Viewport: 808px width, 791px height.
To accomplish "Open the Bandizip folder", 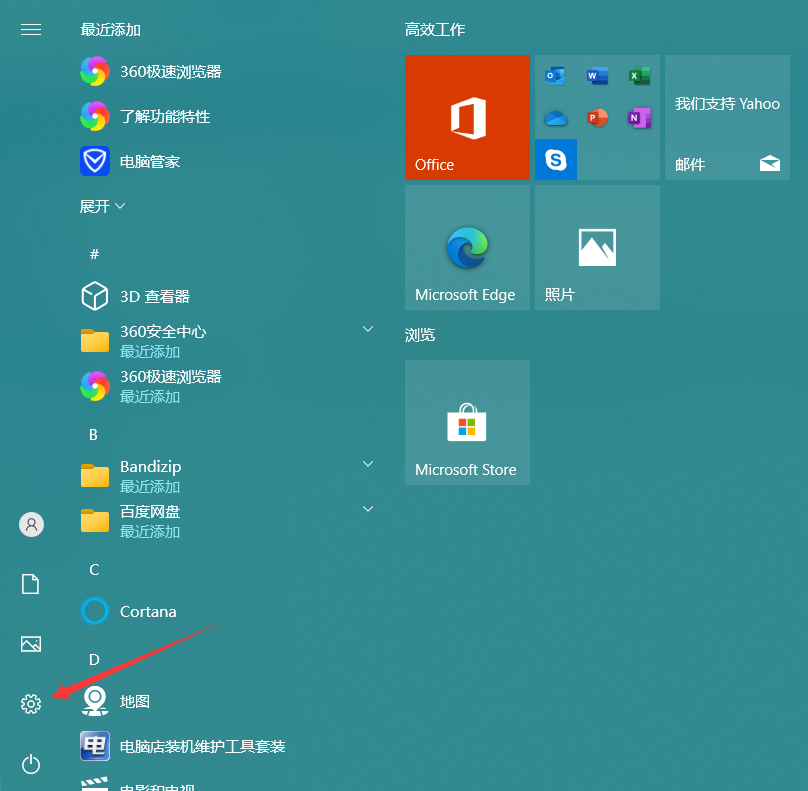I will pyautogui.click(x=226, y=476).
